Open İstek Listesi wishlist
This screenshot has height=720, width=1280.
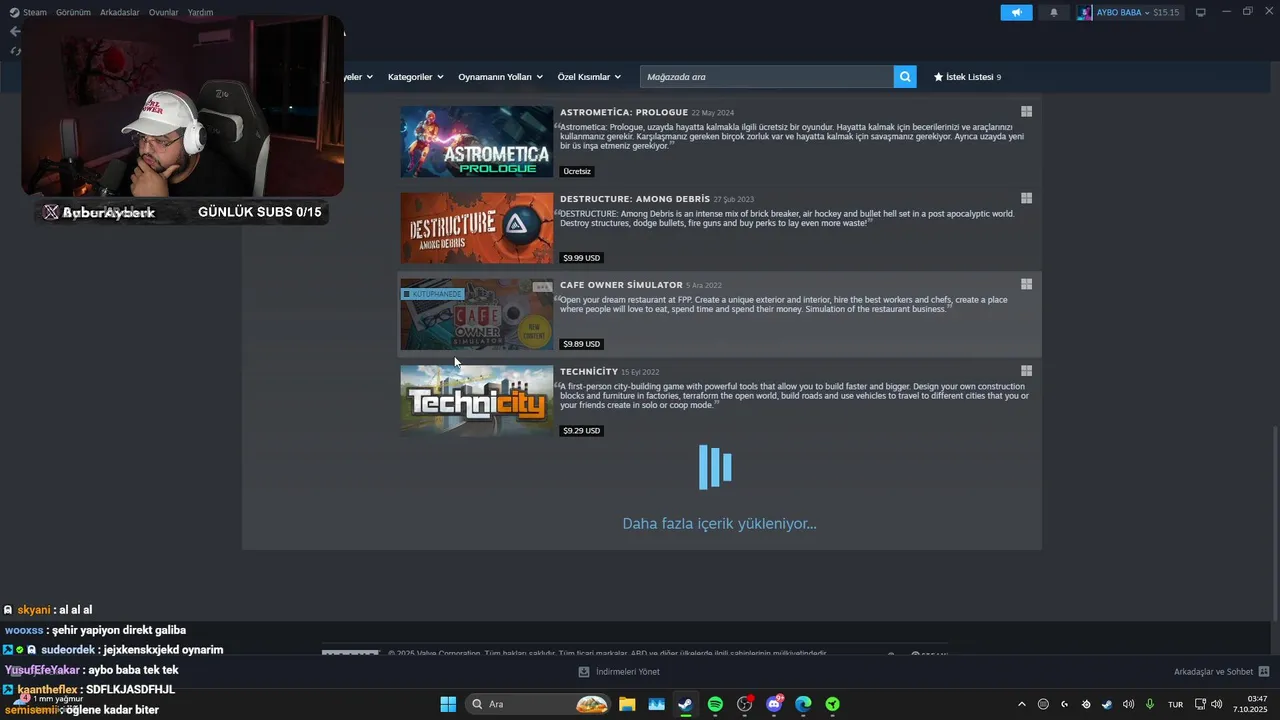coord(967,77)
